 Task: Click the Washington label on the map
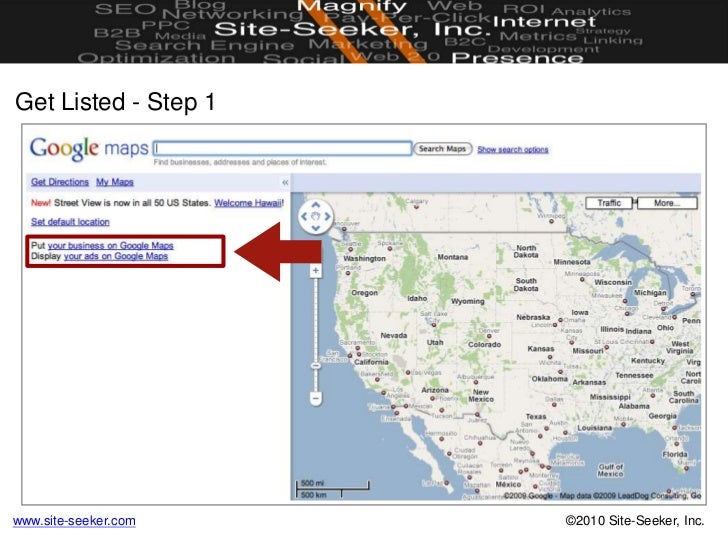[364, 259]
